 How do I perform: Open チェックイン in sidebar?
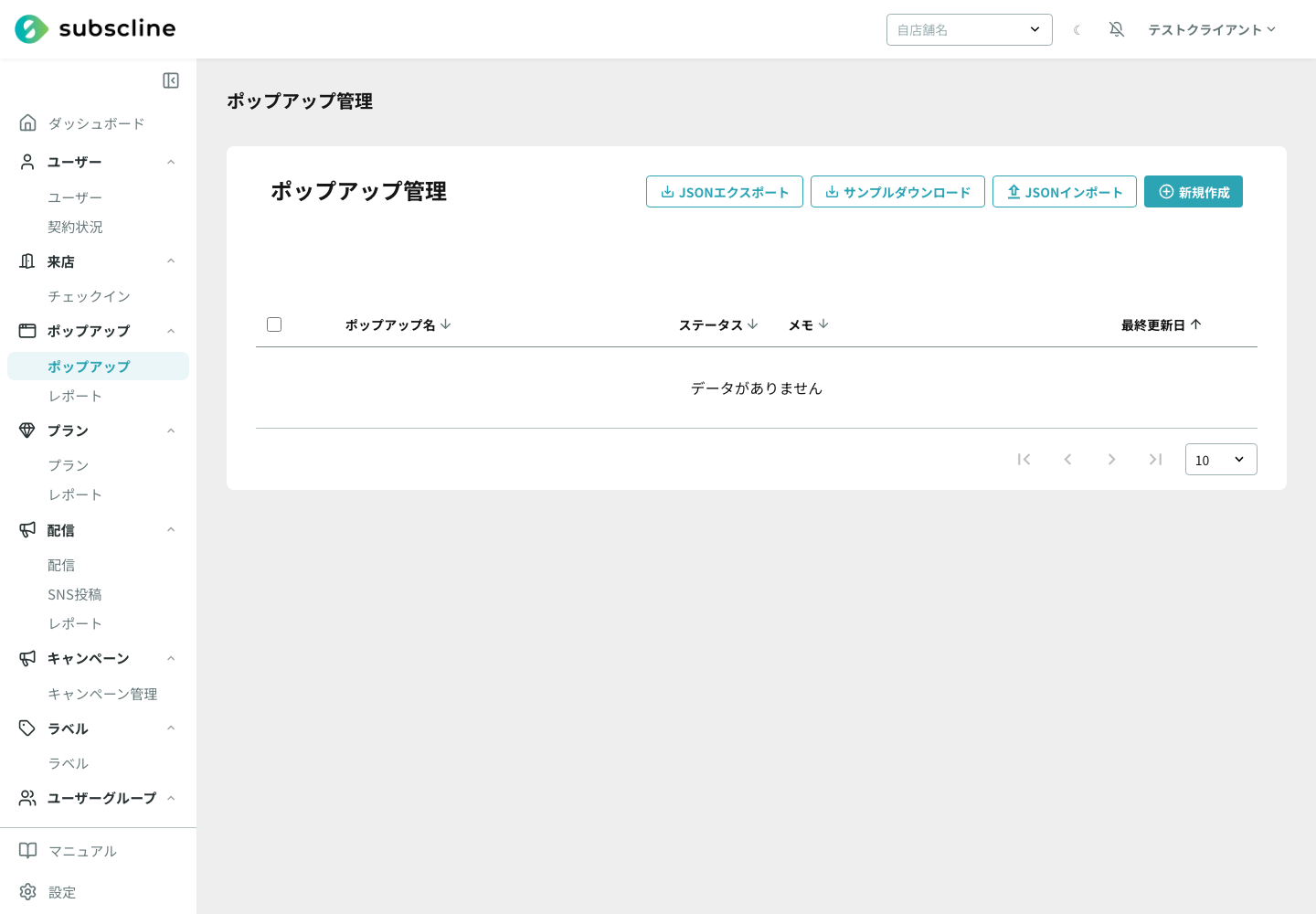pos(89,296)
